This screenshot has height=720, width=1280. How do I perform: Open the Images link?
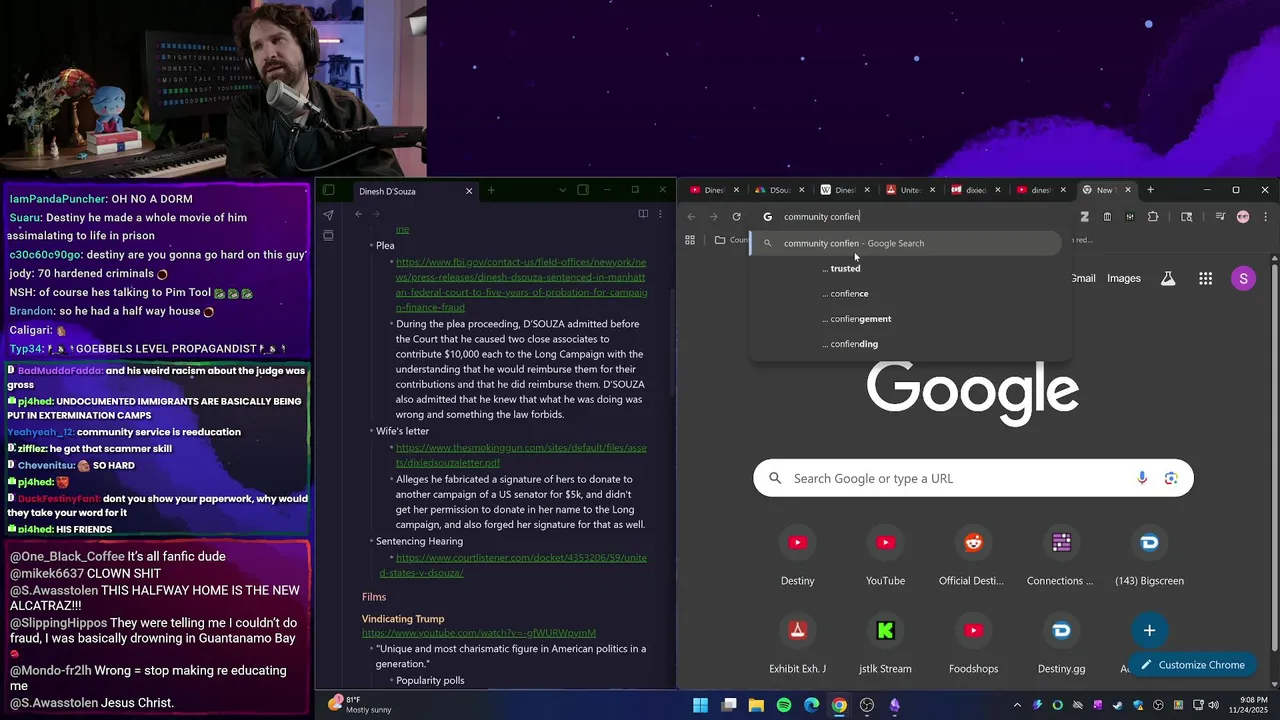point(1124,278)
